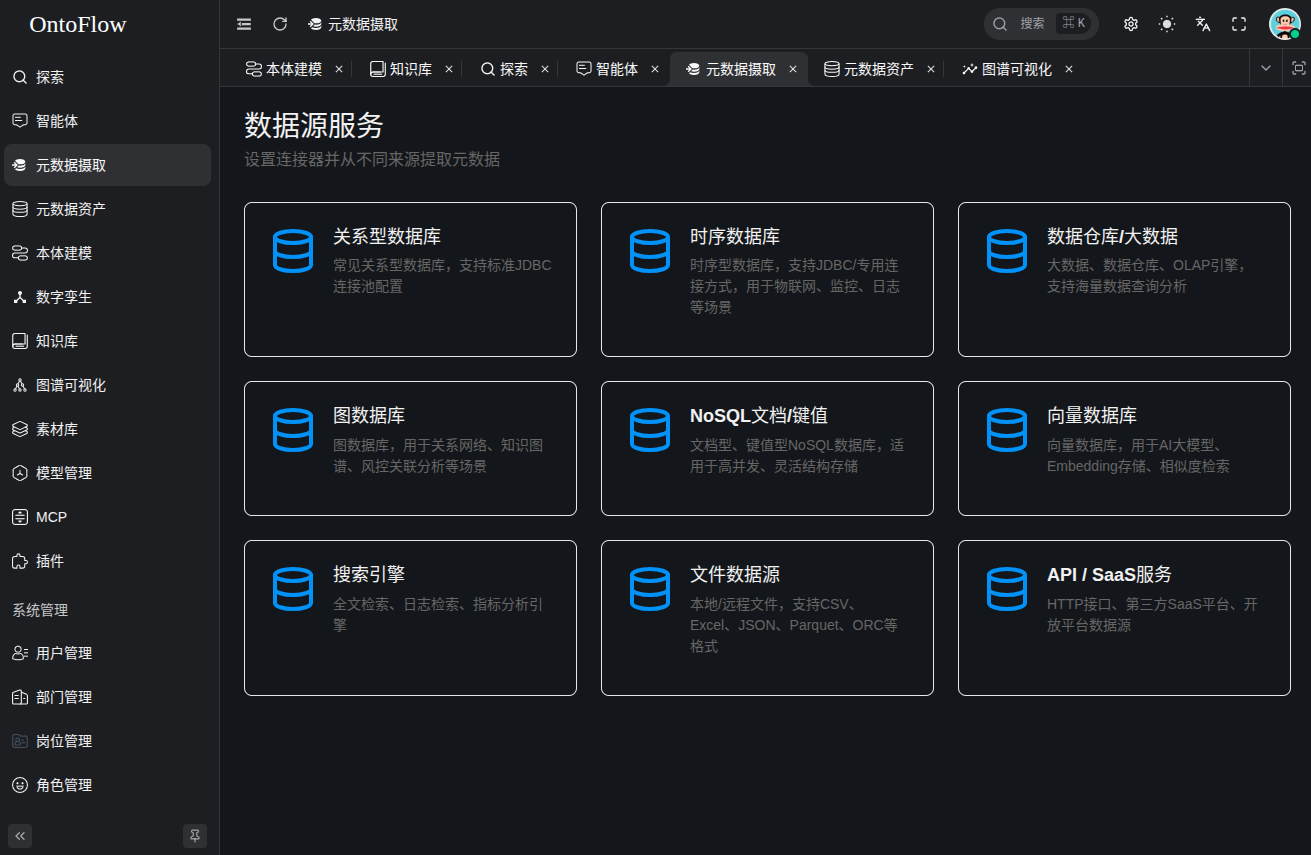Open 本体建模 in the sidebar
This screenshot has width=1311, height=855.
(x=107, y=253)
